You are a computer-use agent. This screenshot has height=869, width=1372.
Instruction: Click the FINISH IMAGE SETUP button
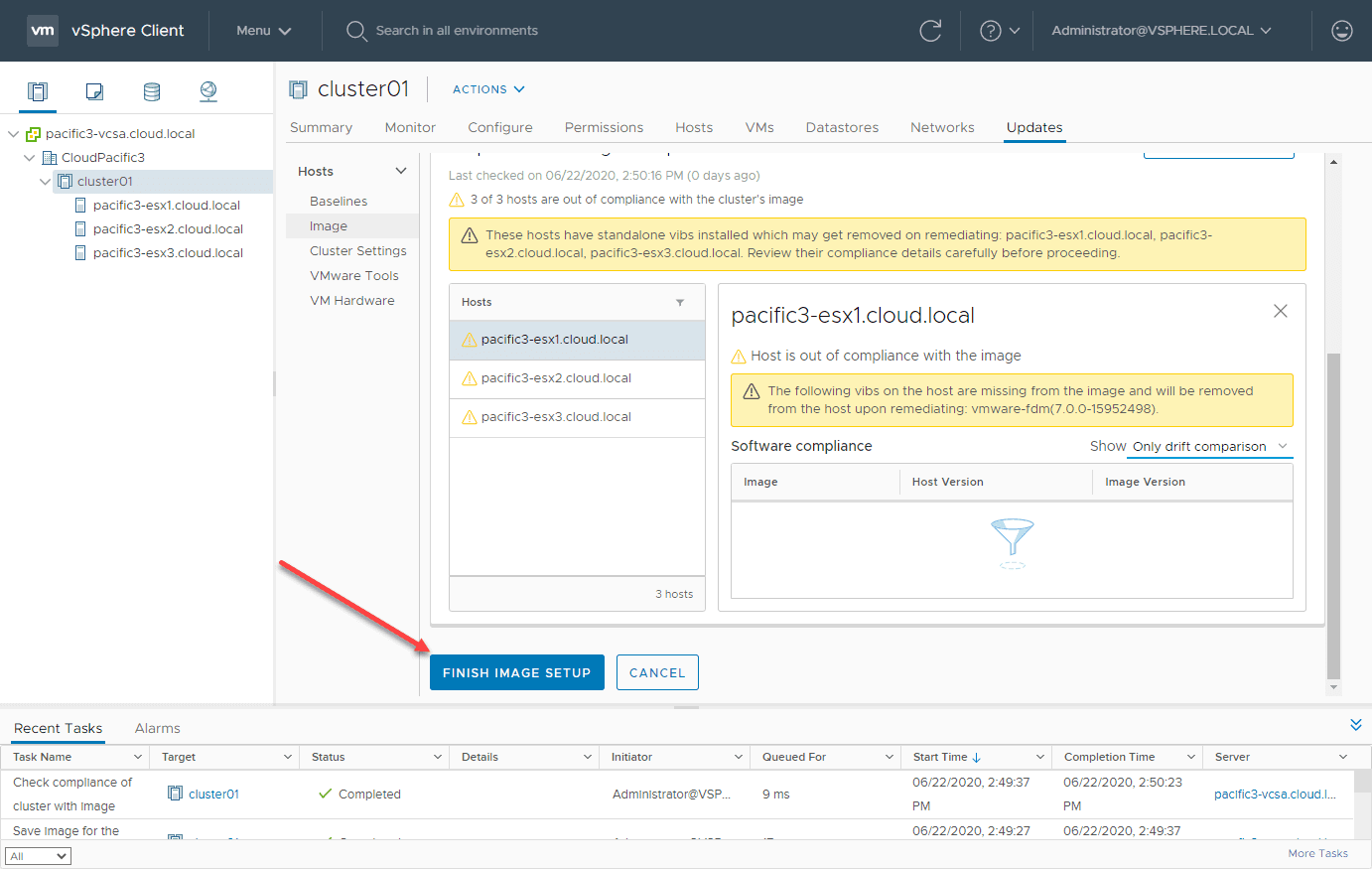pos(516,672)
